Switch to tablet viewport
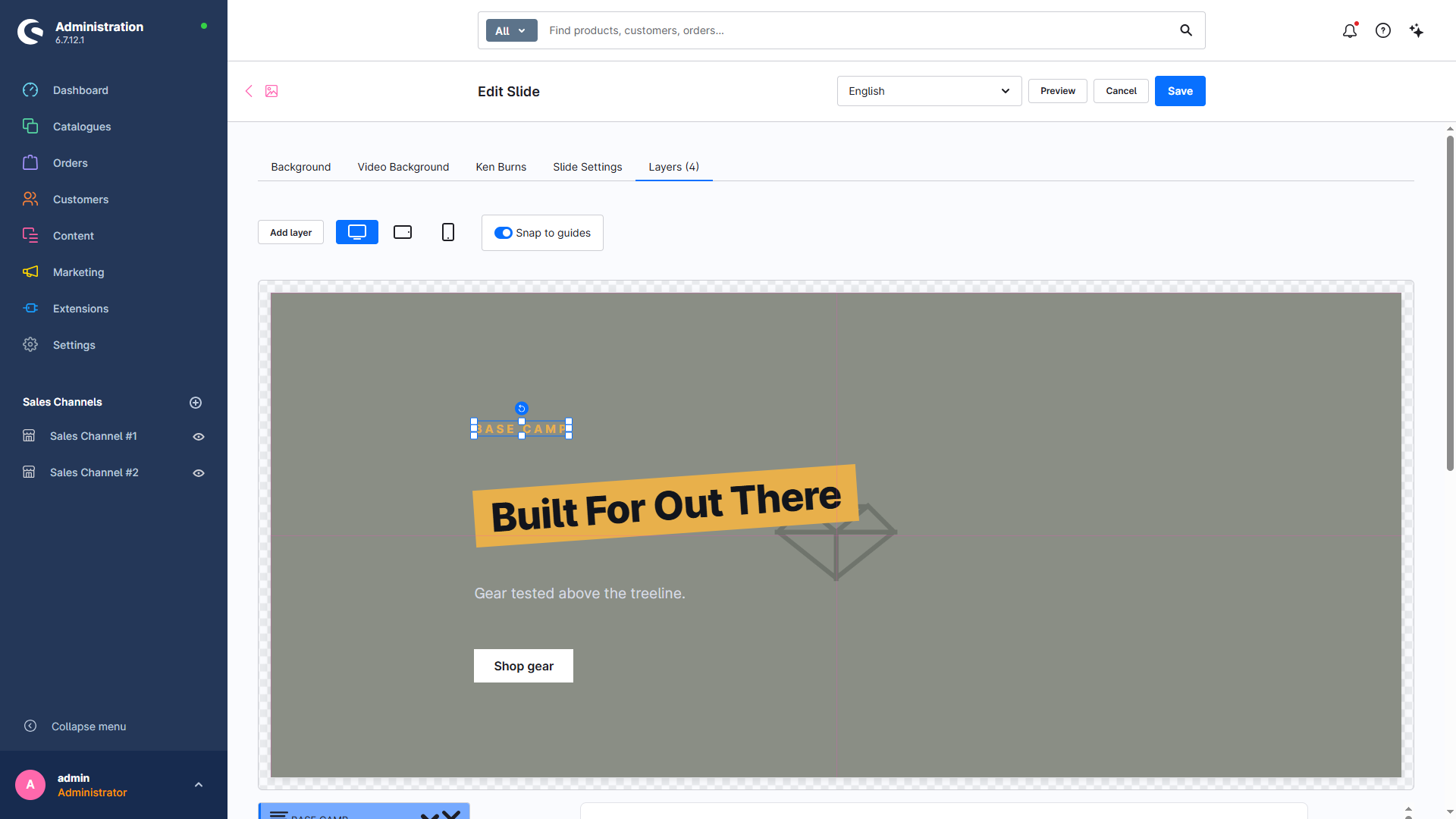 pos(403,232)
